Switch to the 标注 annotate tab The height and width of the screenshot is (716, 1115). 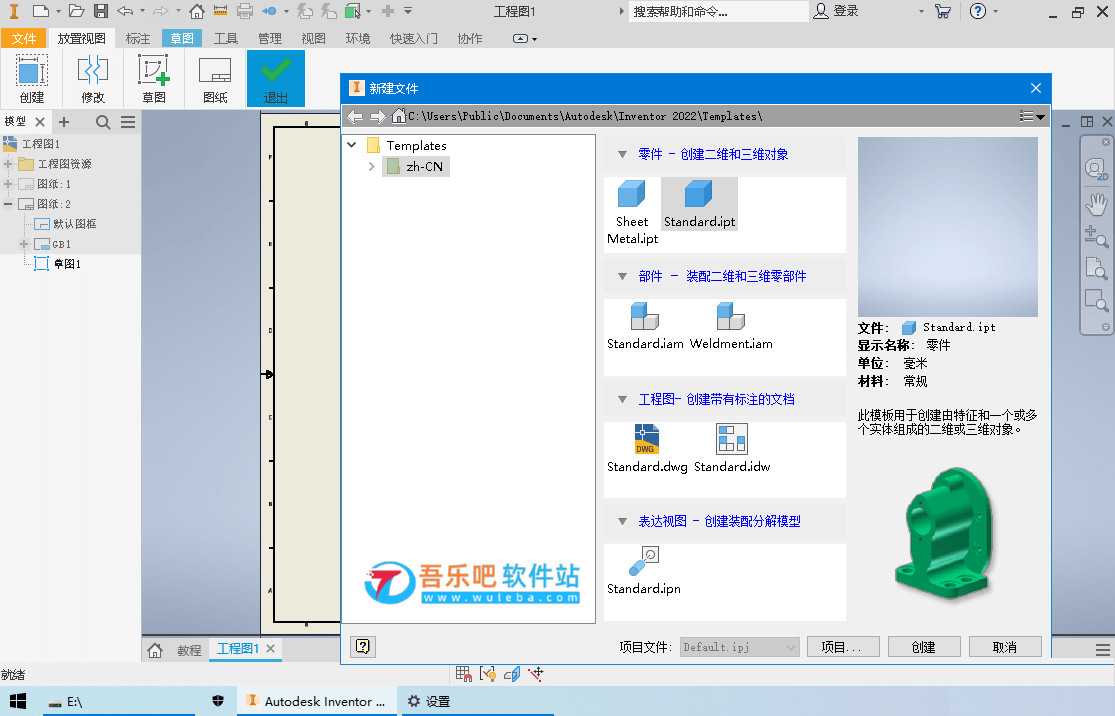tap(138, 38)
